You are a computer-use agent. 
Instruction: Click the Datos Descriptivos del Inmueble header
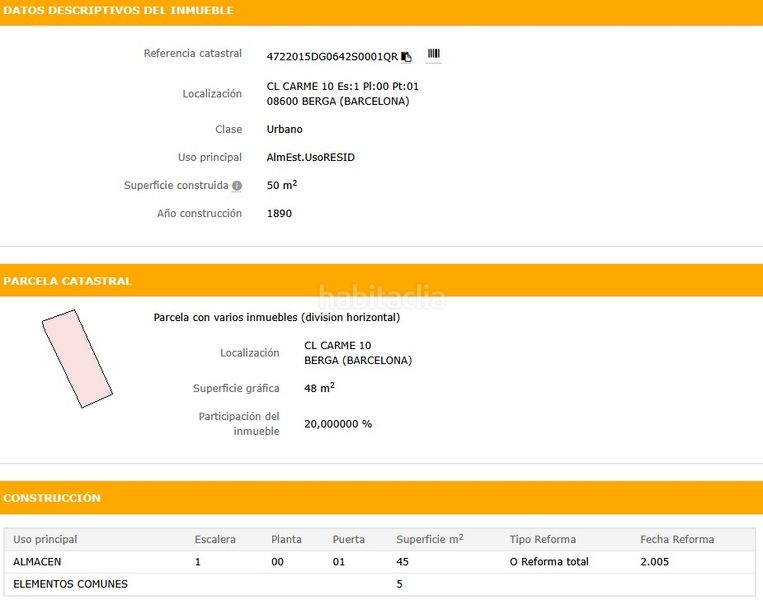coord(118,10)
